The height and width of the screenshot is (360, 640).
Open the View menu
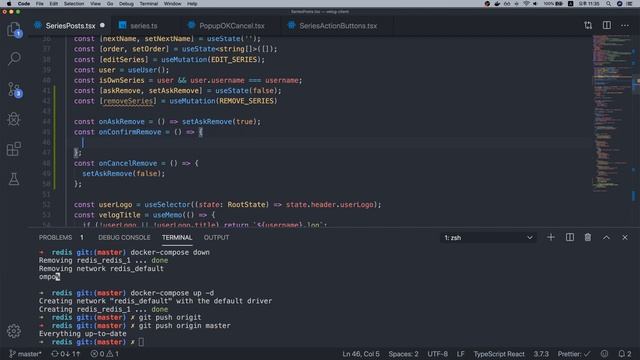pyautogui.click(x=95, y=4)
